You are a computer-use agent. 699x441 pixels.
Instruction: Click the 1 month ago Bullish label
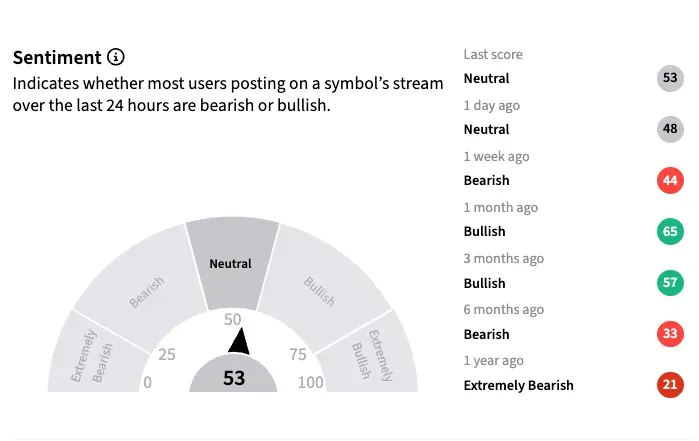485,231
